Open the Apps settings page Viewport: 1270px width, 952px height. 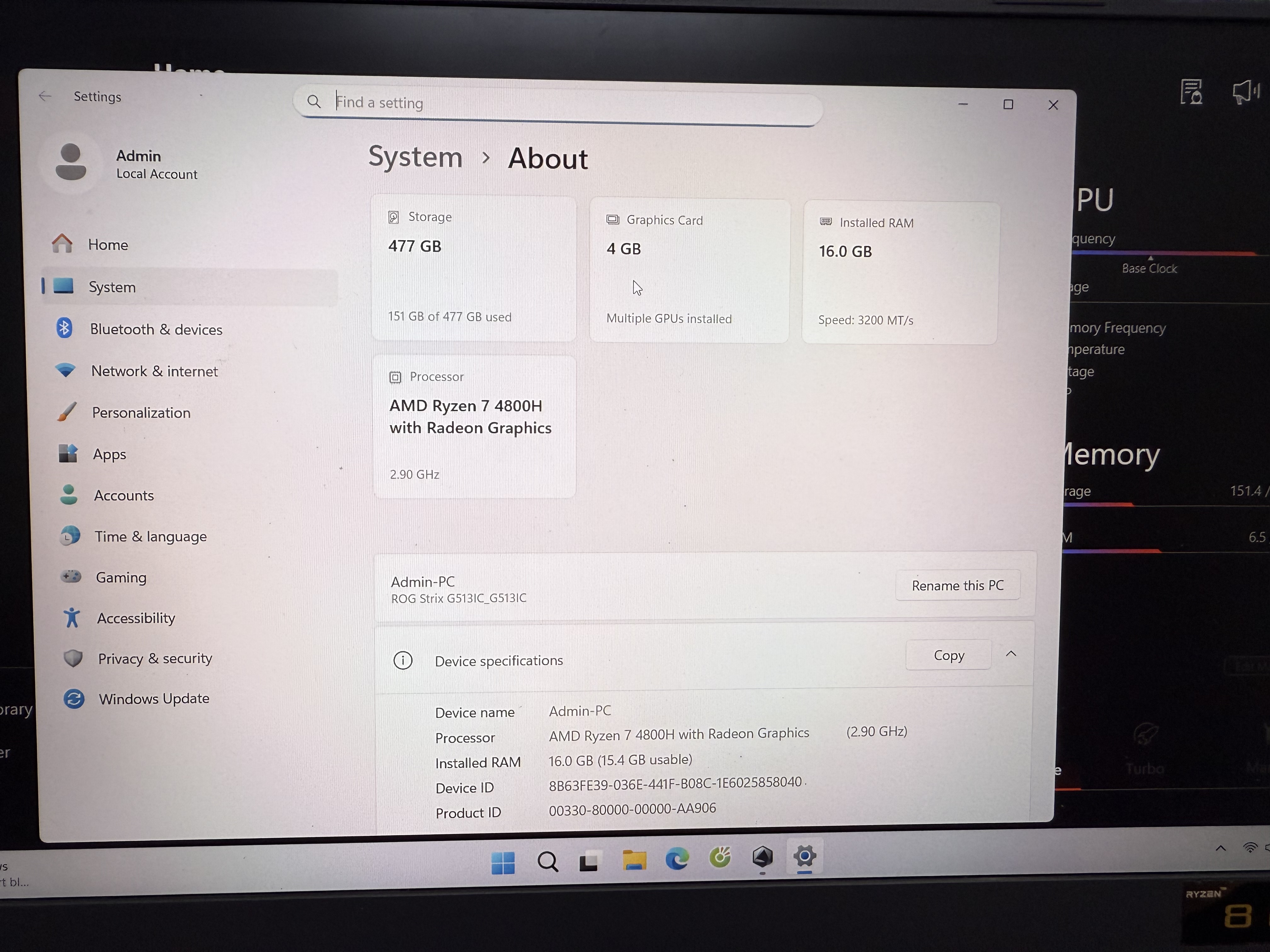point(109,455)
